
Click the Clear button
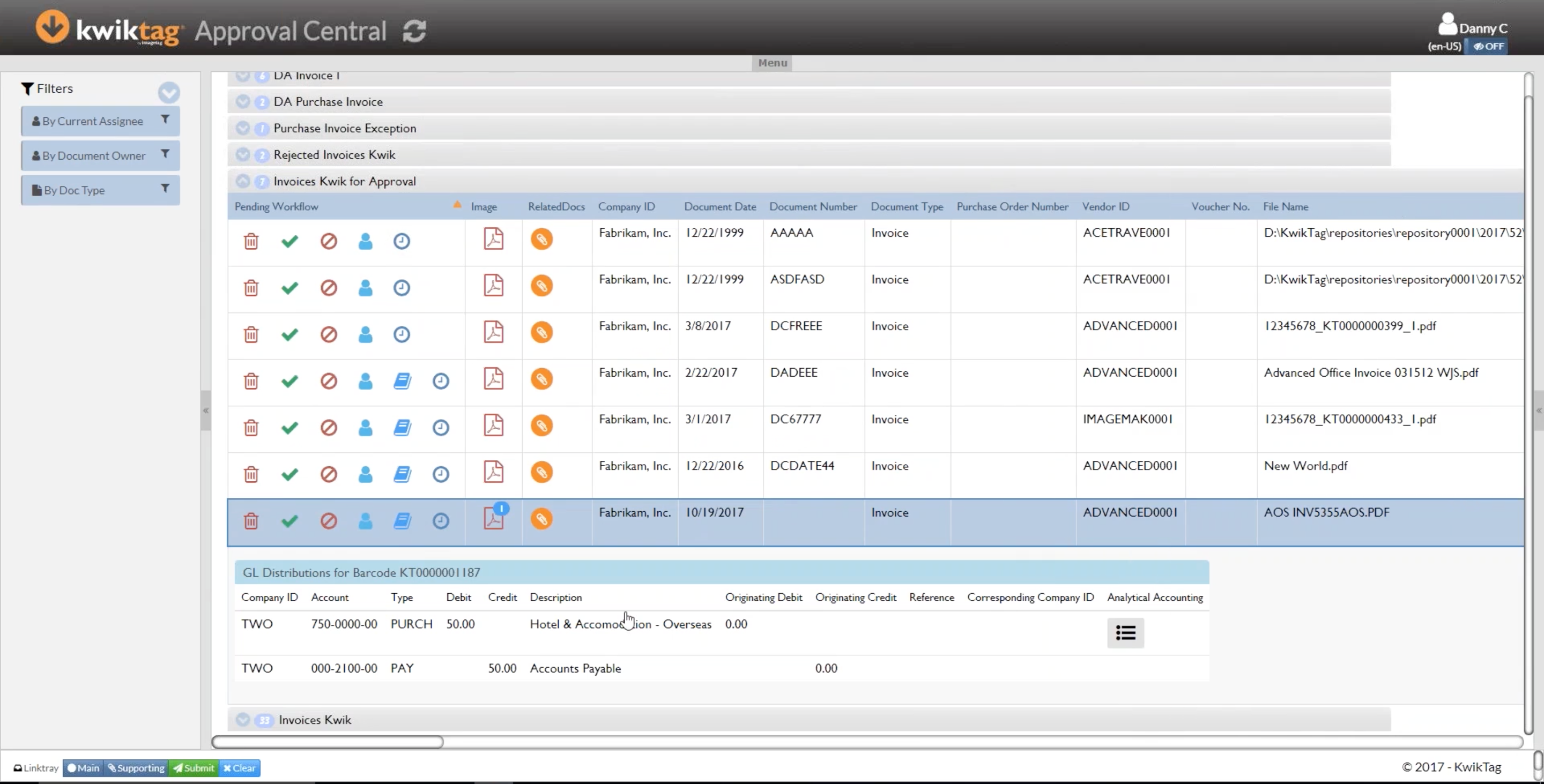[x=239, y=768]
